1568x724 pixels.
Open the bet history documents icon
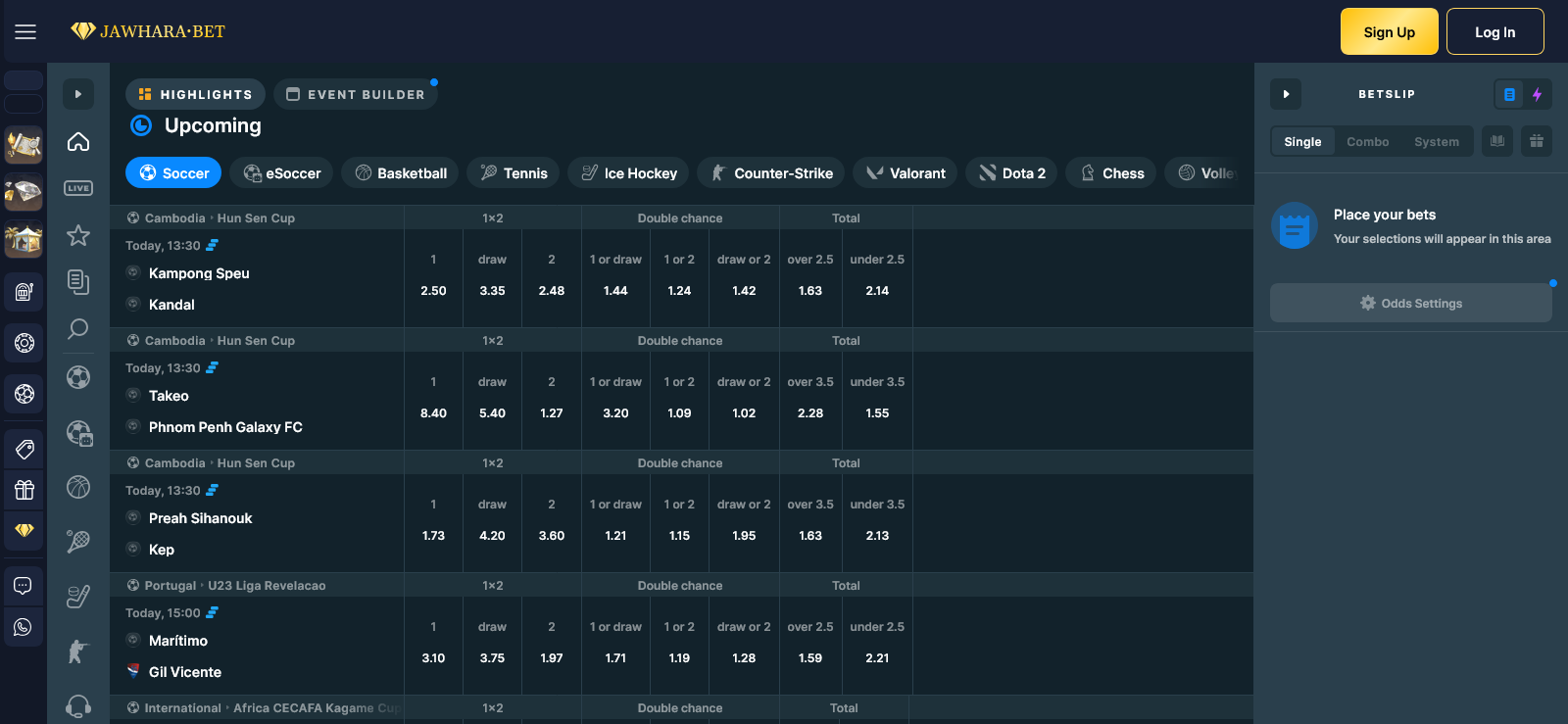point(78,282)
